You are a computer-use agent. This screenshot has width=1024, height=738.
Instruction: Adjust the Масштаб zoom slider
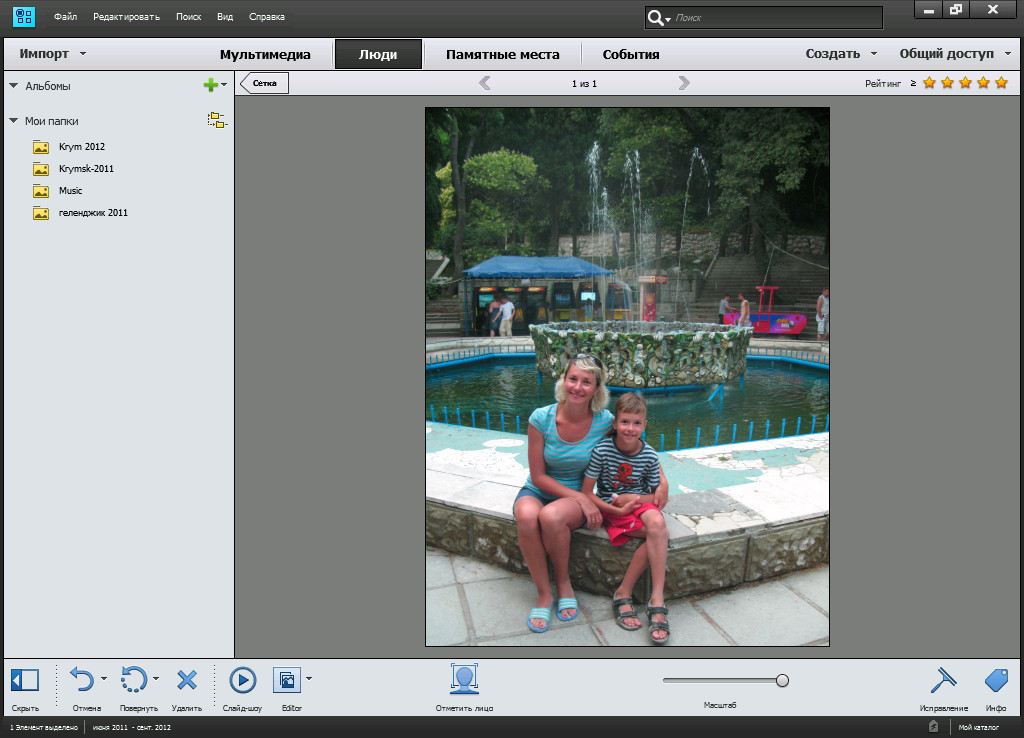(782, 680)
